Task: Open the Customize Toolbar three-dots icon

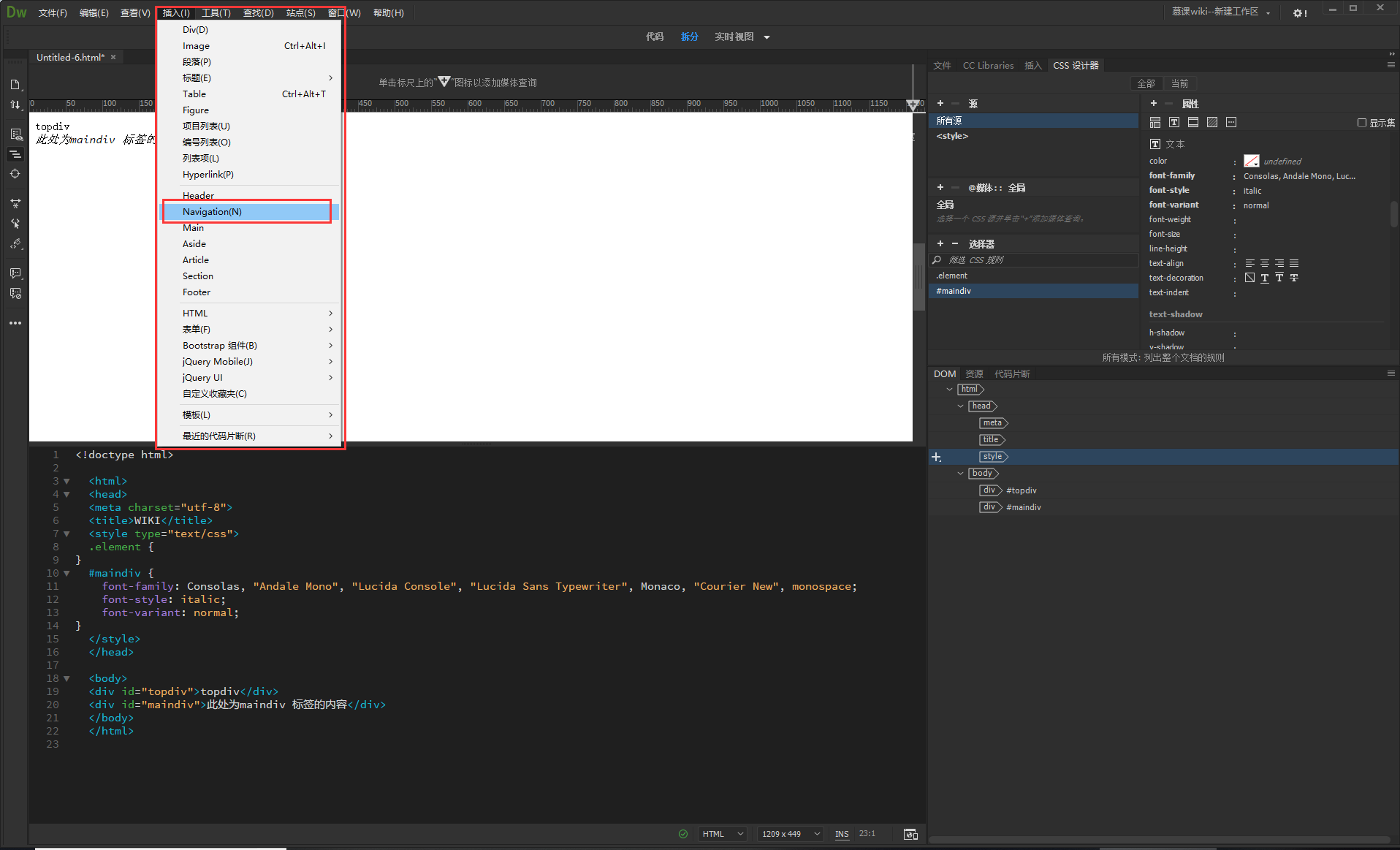Action: tap(15, 323)
